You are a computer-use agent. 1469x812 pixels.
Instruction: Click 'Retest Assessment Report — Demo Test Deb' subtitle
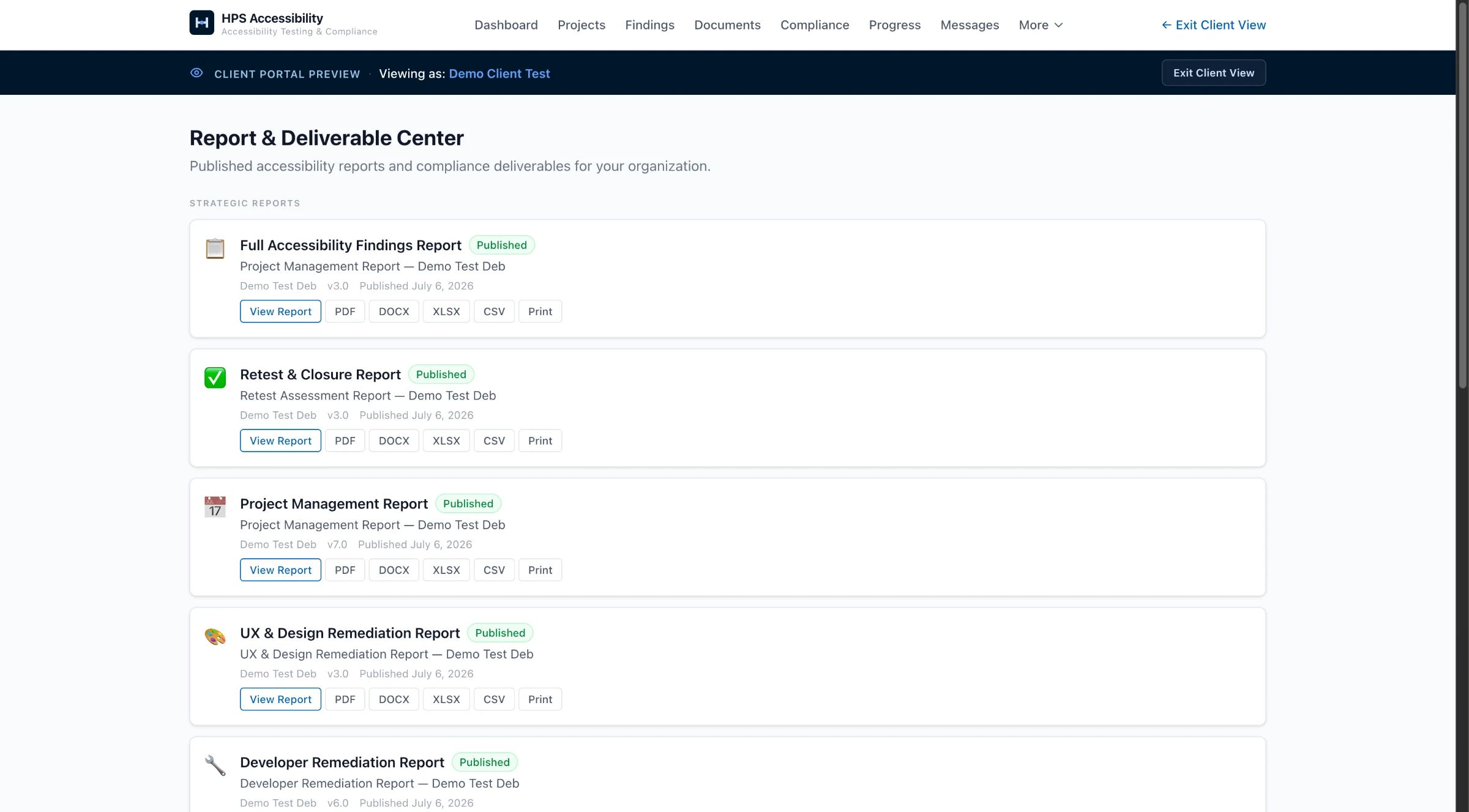[368, 396]
